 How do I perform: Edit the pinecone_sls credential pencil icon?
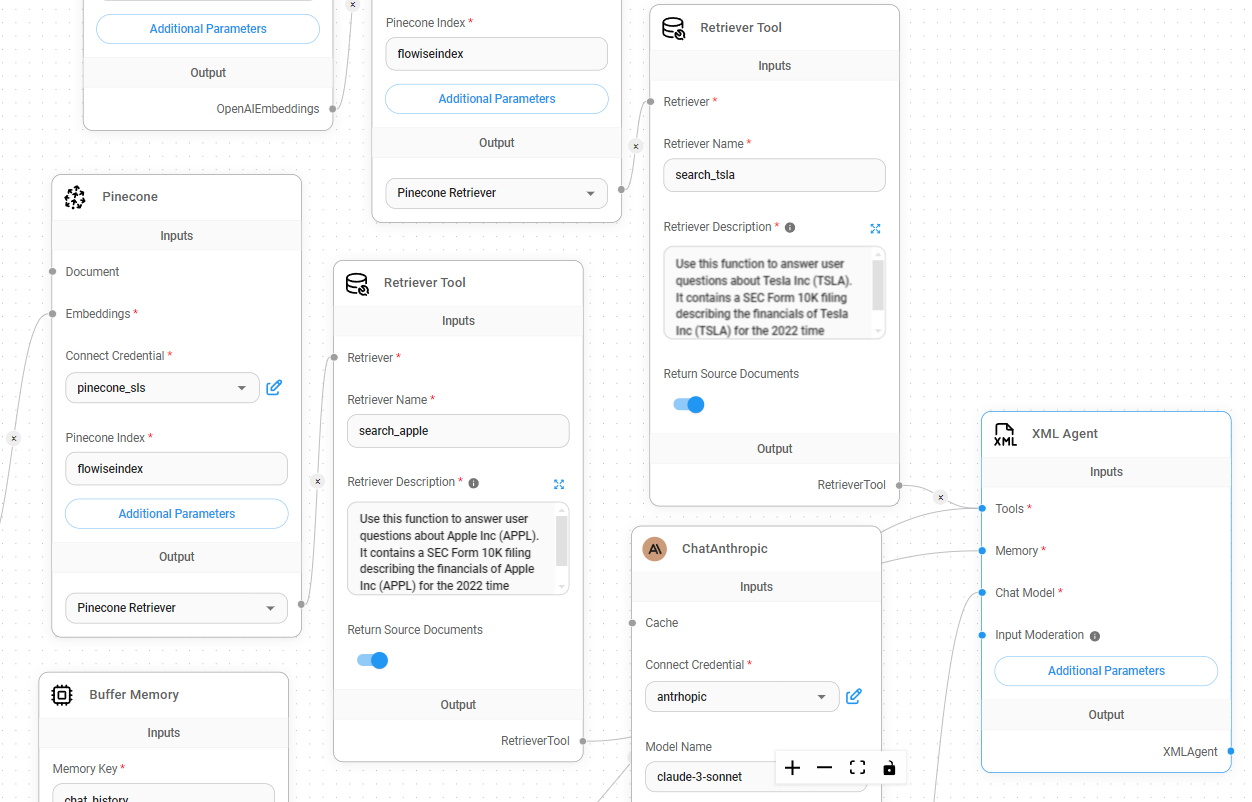[274, 387]
